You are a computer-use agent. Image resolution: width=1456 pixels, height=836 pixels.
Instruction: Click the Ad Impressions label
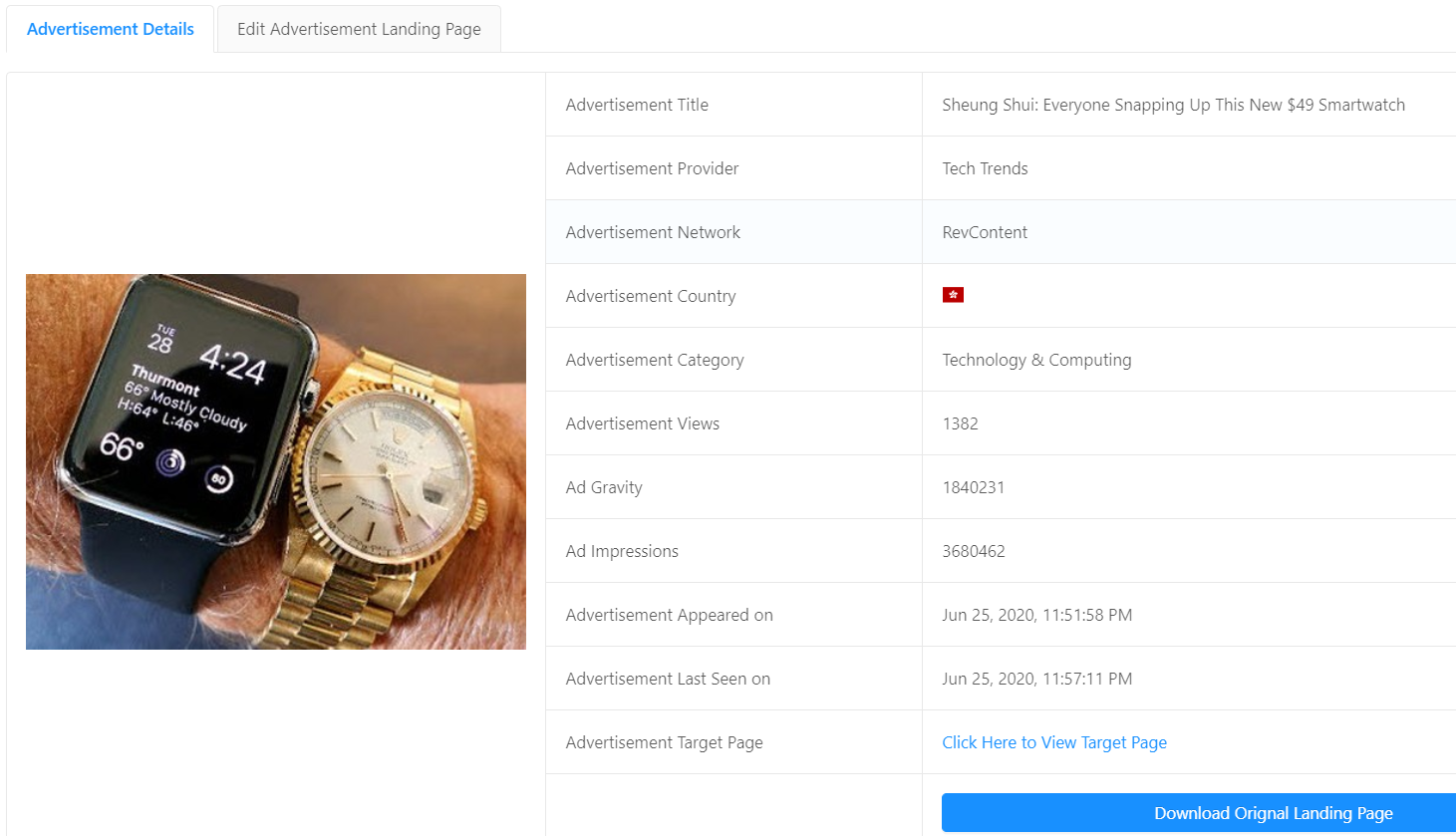tap(622, 551)
